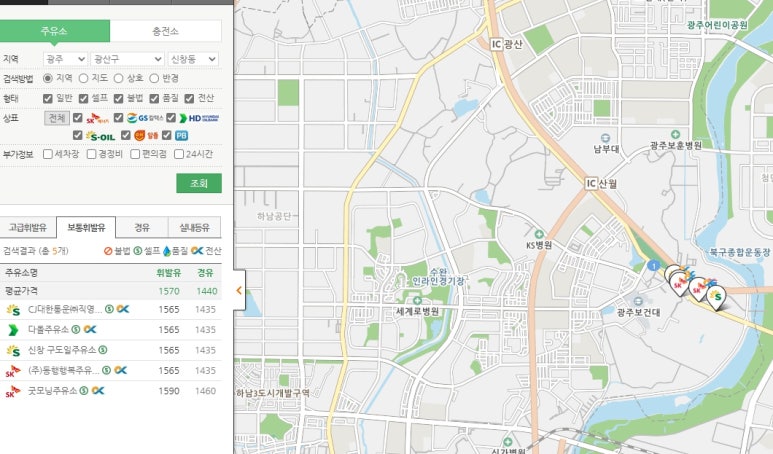Click the 광주보건대 school map icon
The image size is (773, 454).
[638, 301]
